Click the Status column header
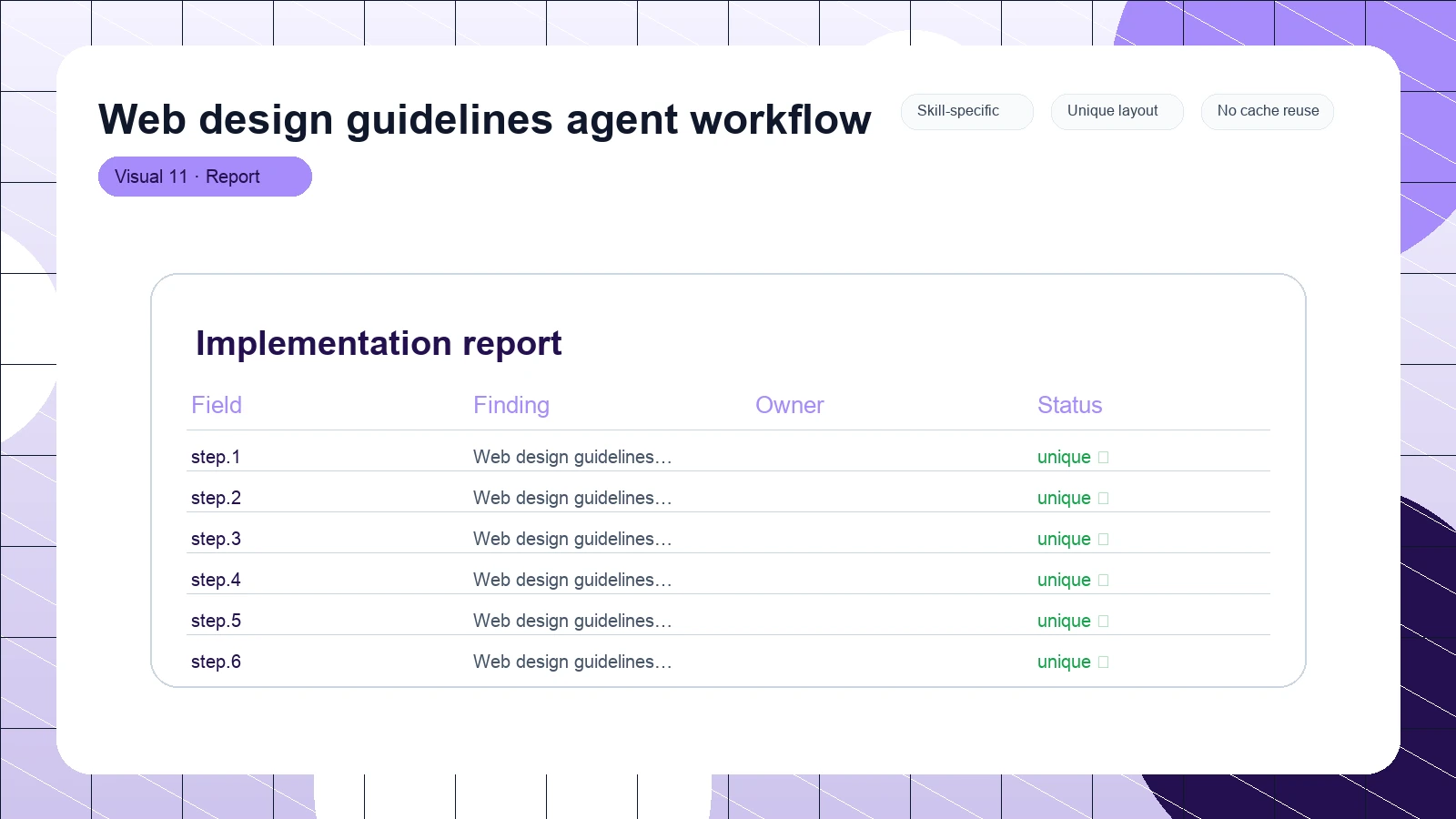Screen dimensions: 1456x819 click(1070, 405)
